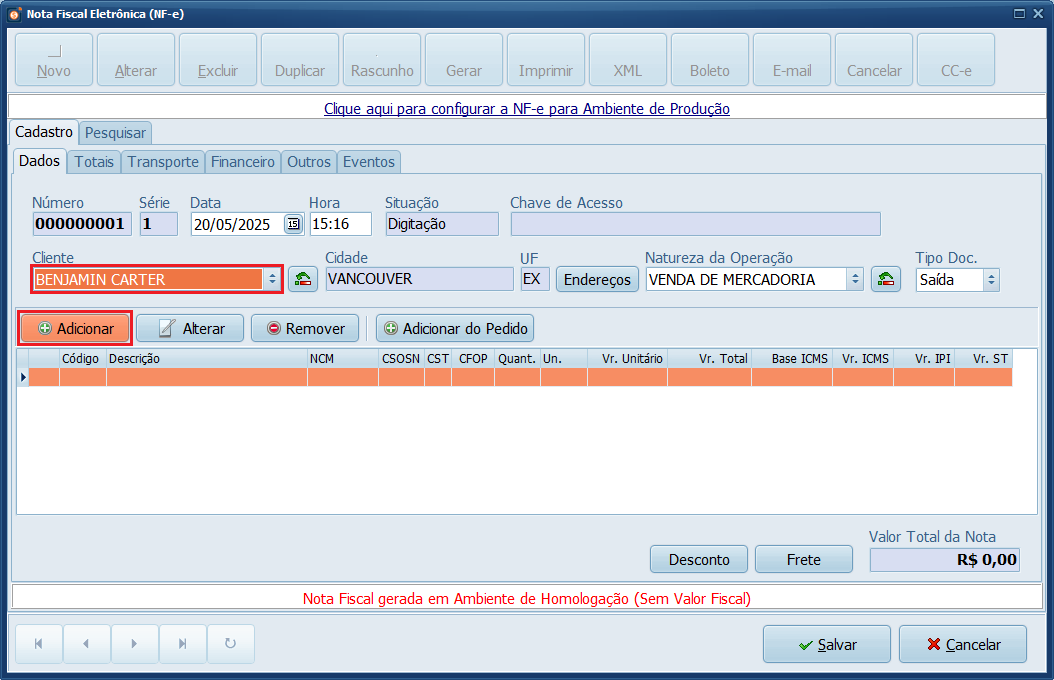Click the client lookup icon next to Cliente
Viewport: 1054px width, 680px height.
point(303,280)
